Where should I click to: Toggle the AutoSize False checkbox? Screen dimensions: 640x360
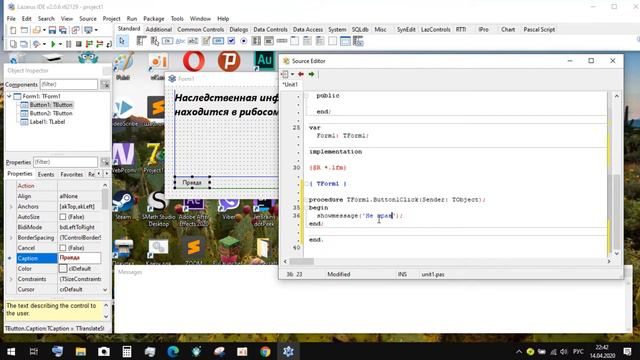coord(63,217)
